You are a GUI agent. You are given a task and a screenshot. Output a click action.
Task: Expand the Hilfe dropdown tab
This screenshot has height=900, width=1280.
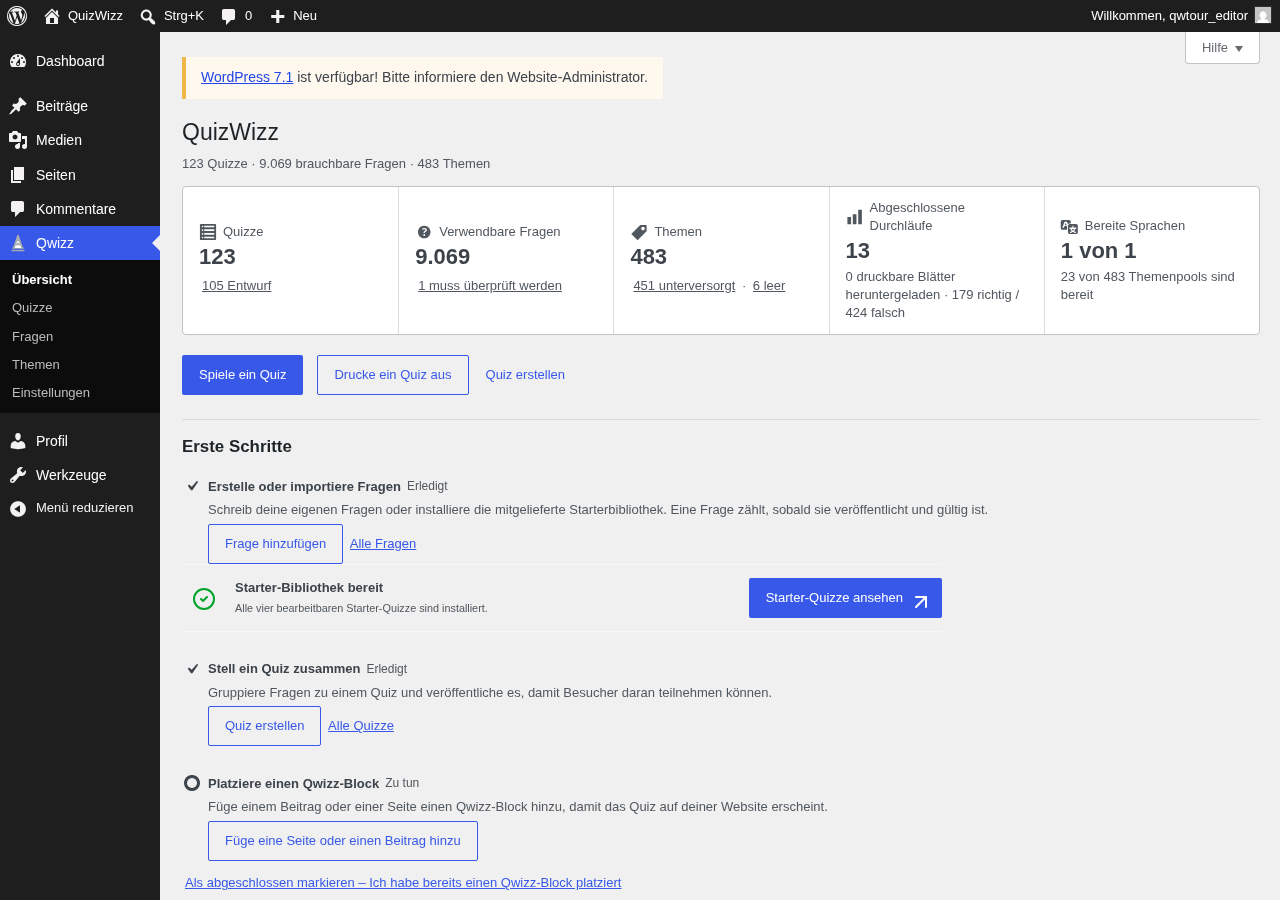[x=1222, y=47]
